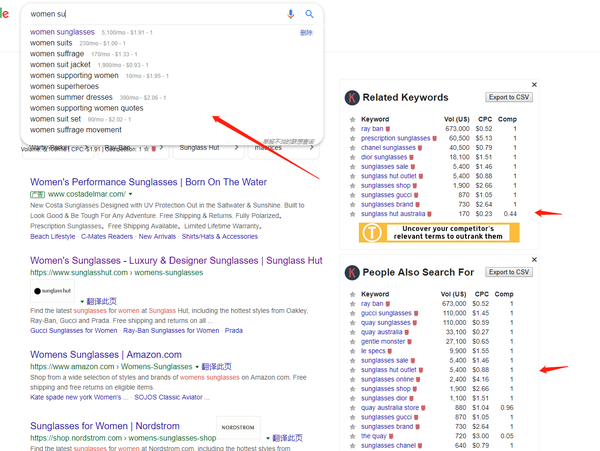Click Keywords Everywhere logo beside Related Keywords
The width and height of the screenshot is (600, 451).
(352, 98)
